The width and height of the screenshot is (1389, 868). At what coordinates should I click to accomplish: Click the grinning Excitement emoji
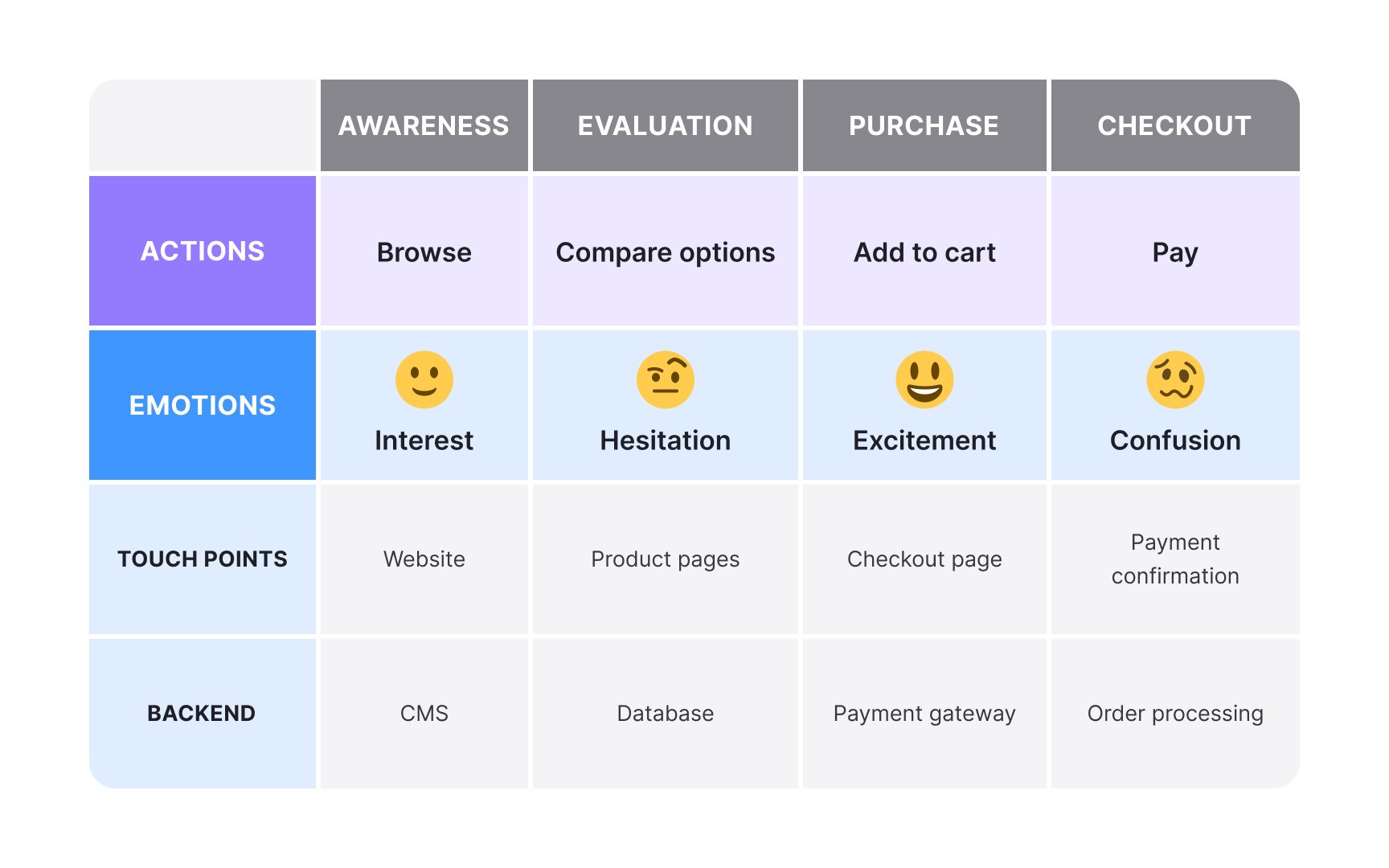tap(924, 379)
